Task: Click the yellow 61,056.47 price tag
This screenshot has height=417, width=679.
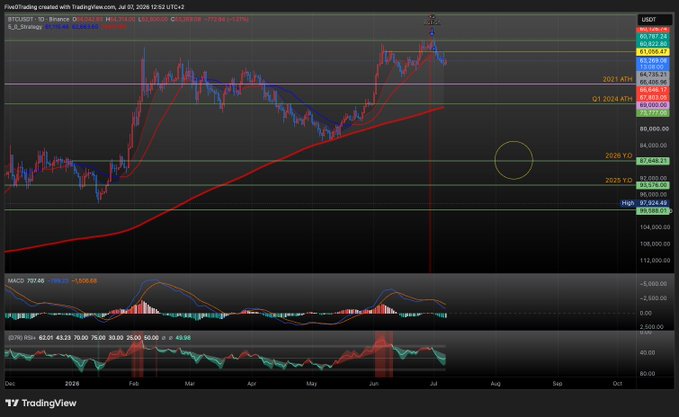Action: tap(653, 52)
